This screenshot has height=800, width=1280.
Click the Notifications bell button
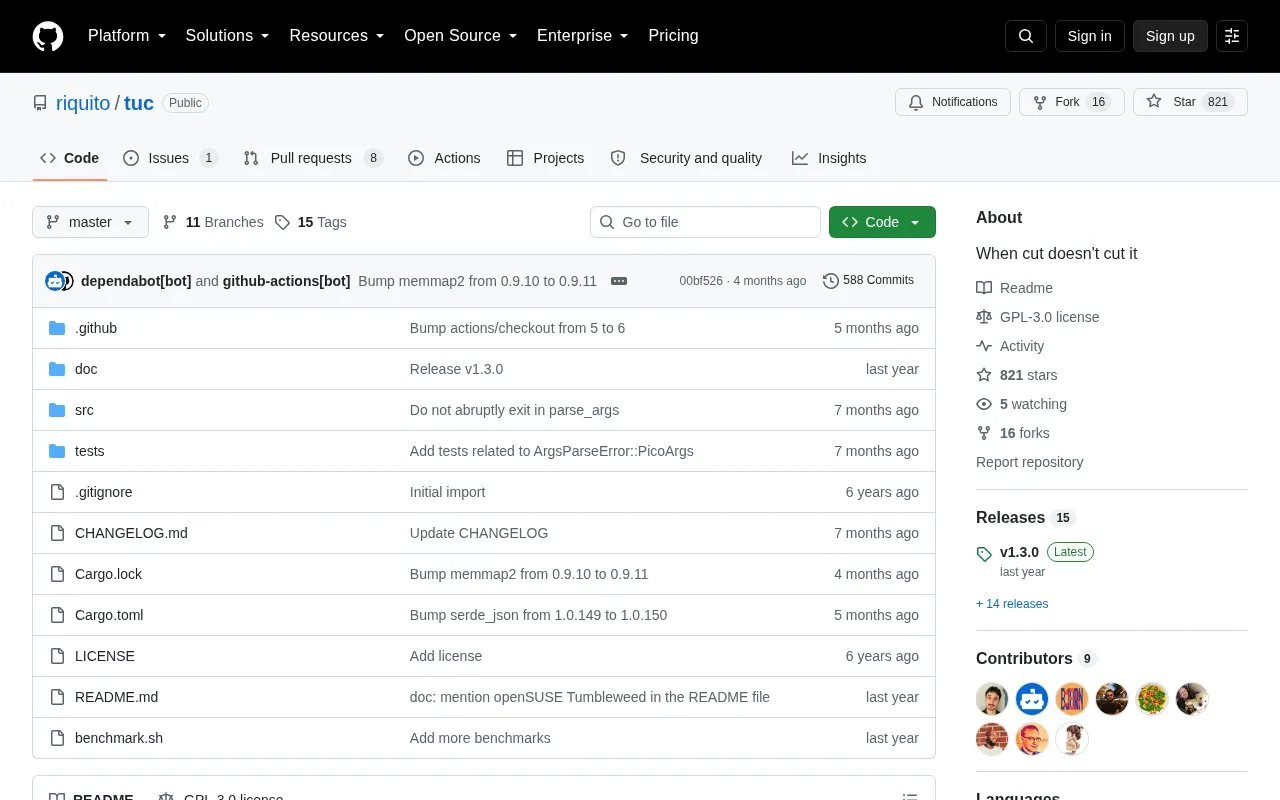[x=953, y=102]
